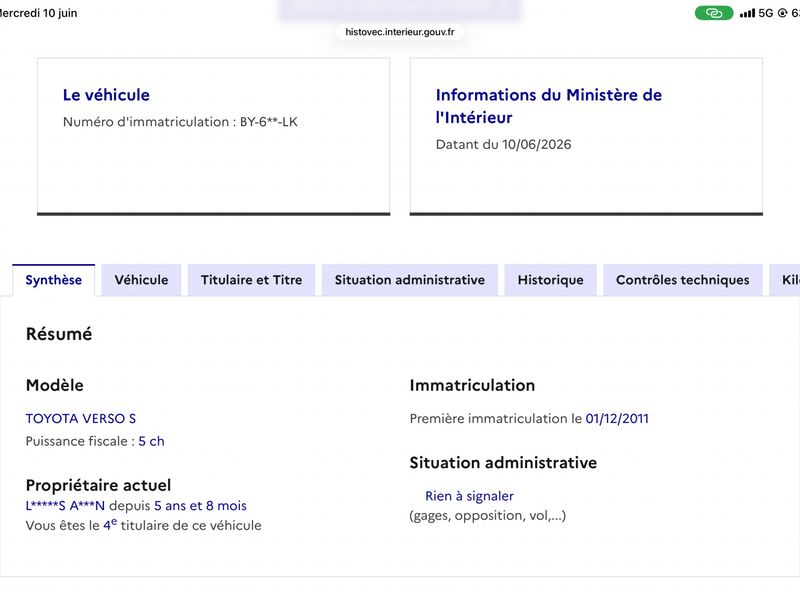Tap the histovec.interieur.gouv.fr address bar

[399, 32]
